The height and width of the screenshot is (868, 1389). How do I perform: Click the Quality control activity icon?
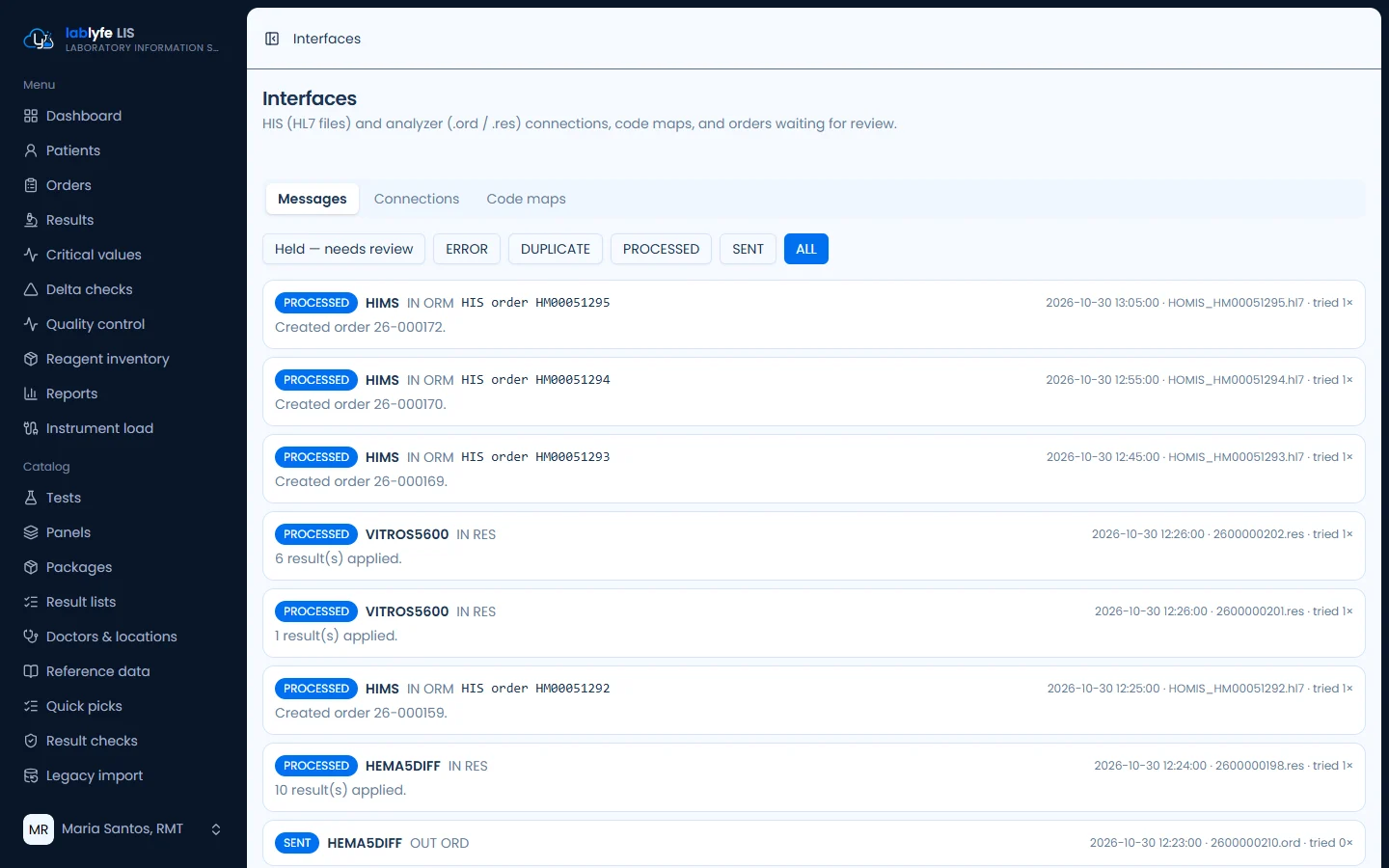31,324
